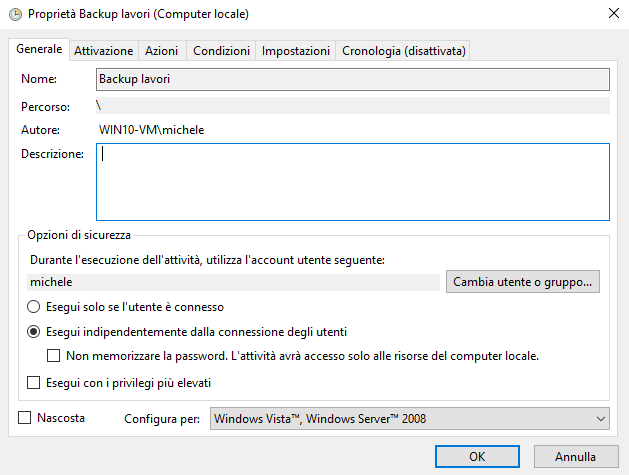Click the Nome field containing Backup lavori

[x=352, y=78]
